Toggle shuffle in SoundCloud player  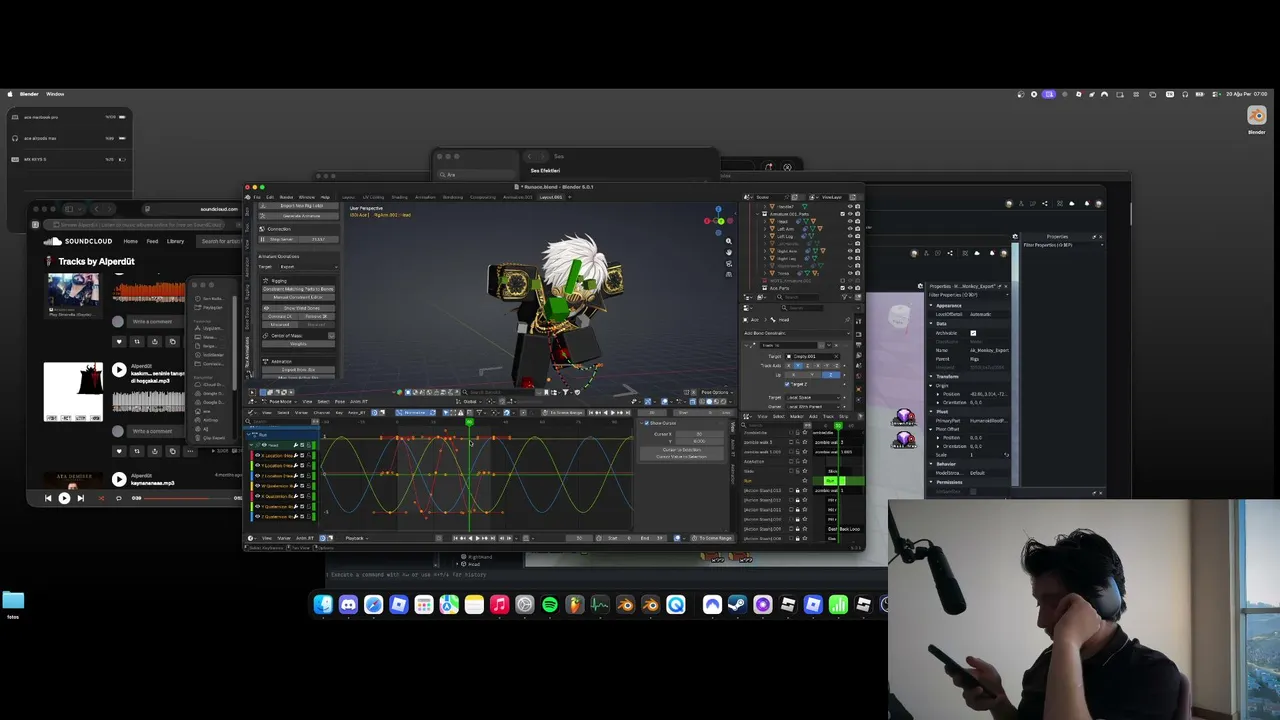101,498
